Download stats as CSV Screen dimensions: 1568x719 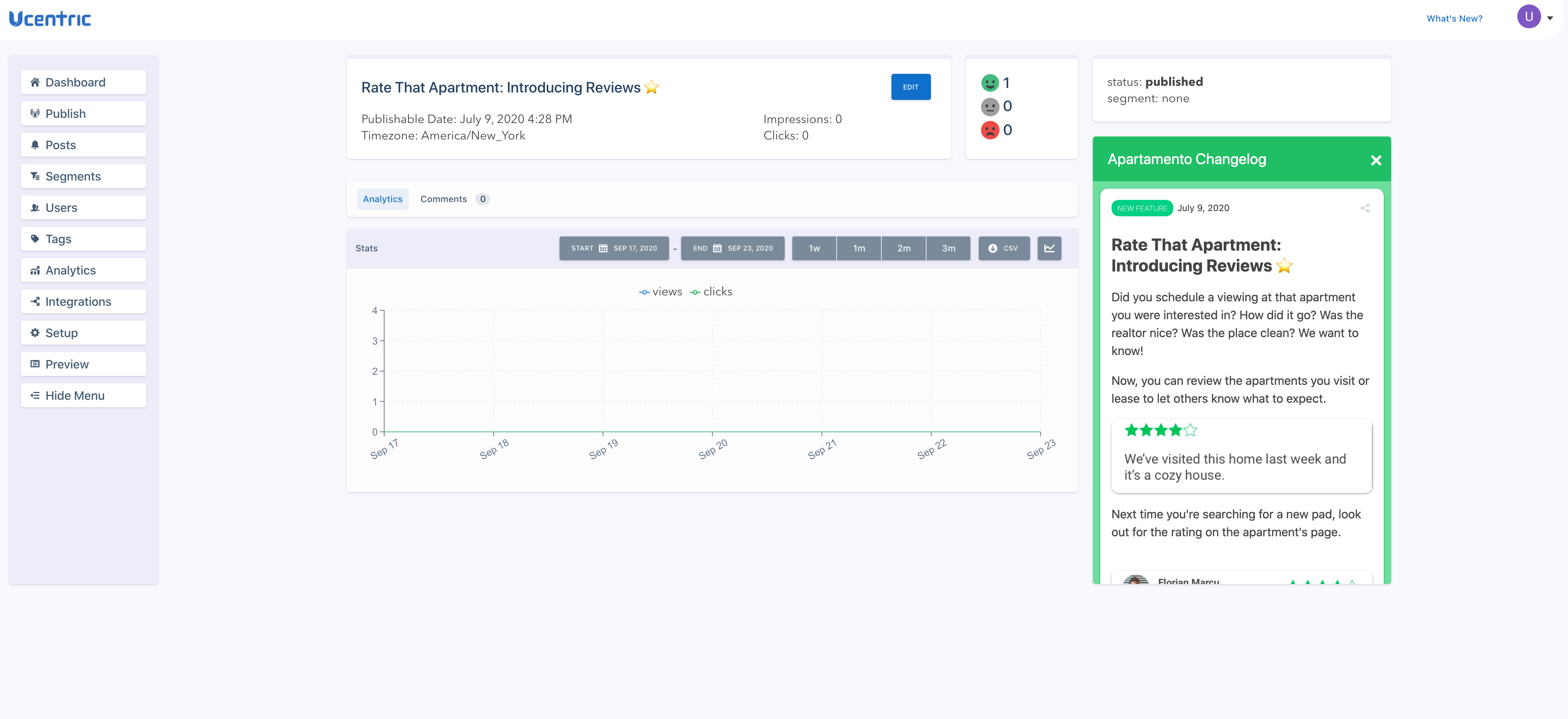tap(1004, 248)
